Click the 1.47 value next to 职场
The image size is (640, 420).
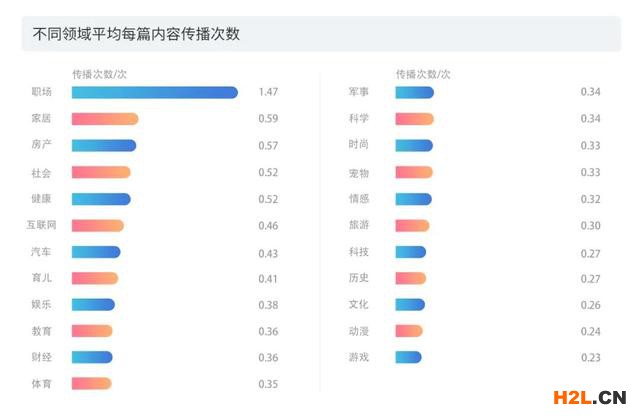pyautogui.click(x=268, y=92)
